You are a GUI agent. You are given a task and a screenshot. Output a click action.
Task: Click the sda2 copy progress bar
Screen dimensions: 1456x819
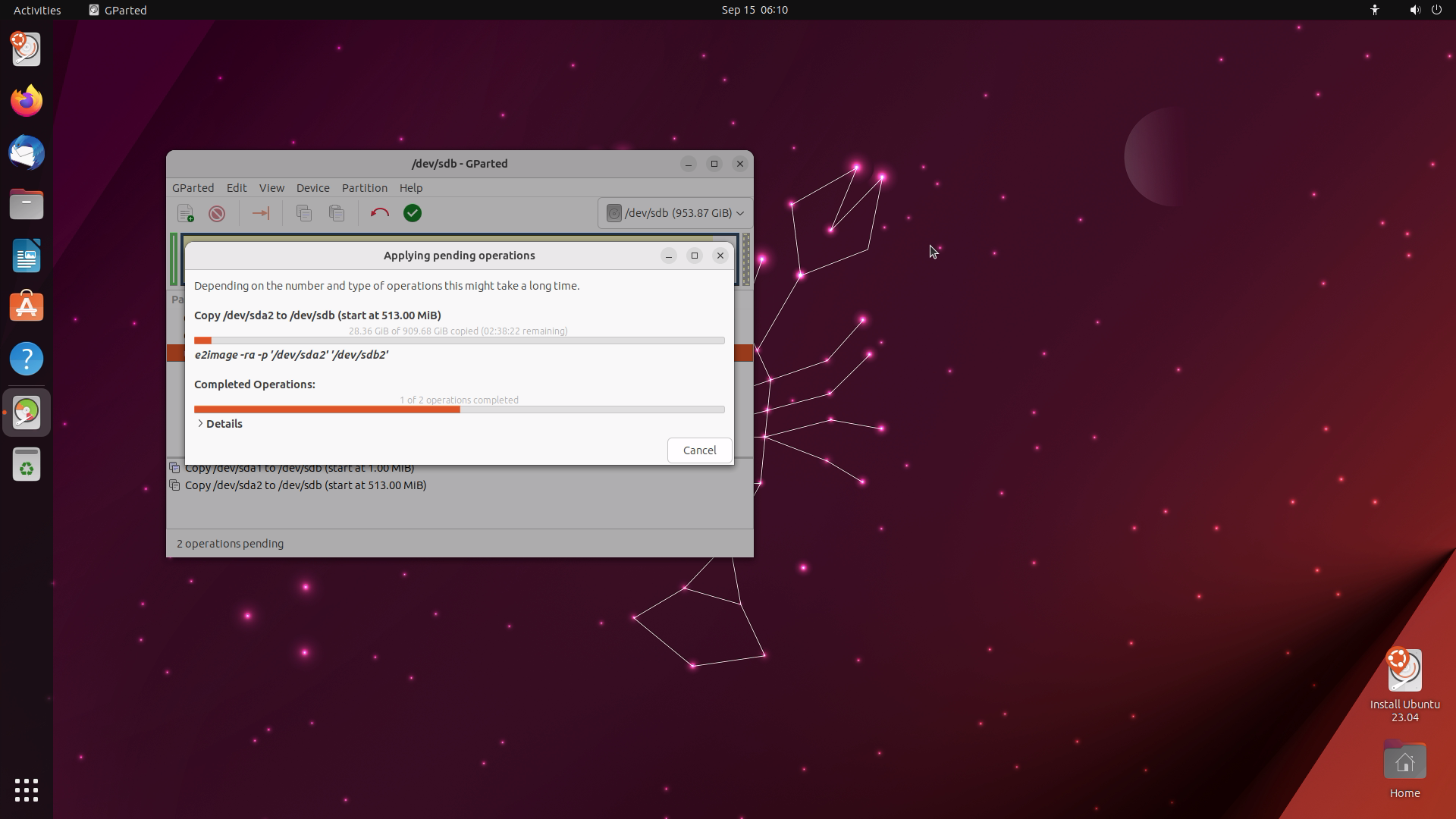[x=460, y=340]
